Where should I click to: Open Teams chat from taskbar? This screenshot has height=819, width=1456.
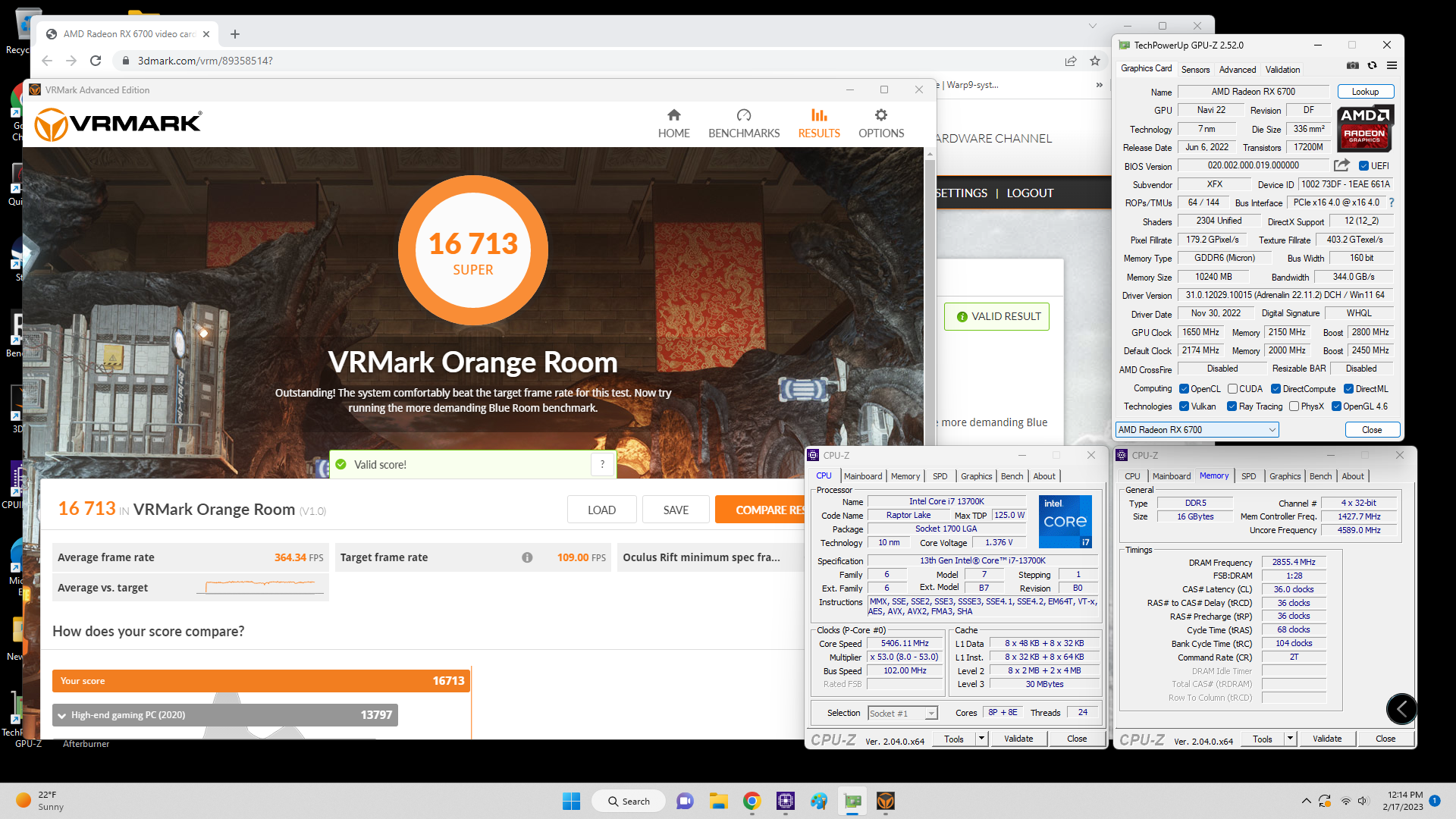[x=685, y=801]
